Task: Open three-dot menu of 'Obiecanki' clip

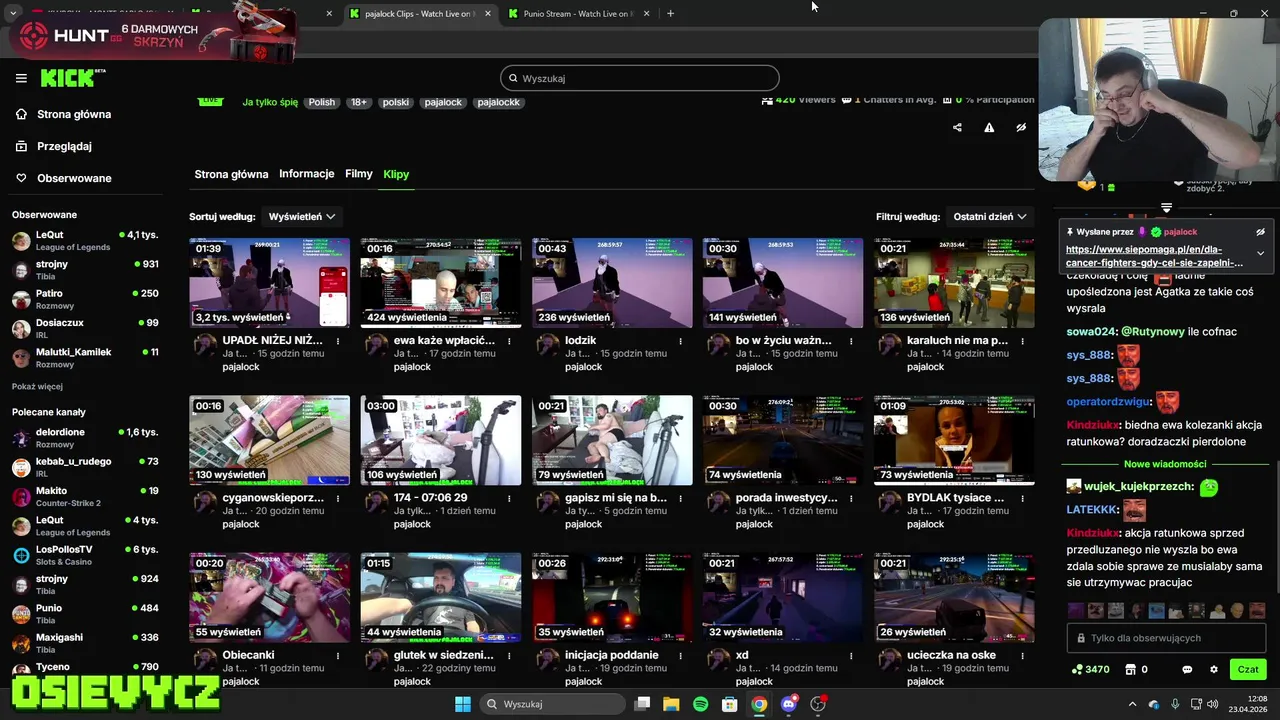Action: [x=338, y=656]
